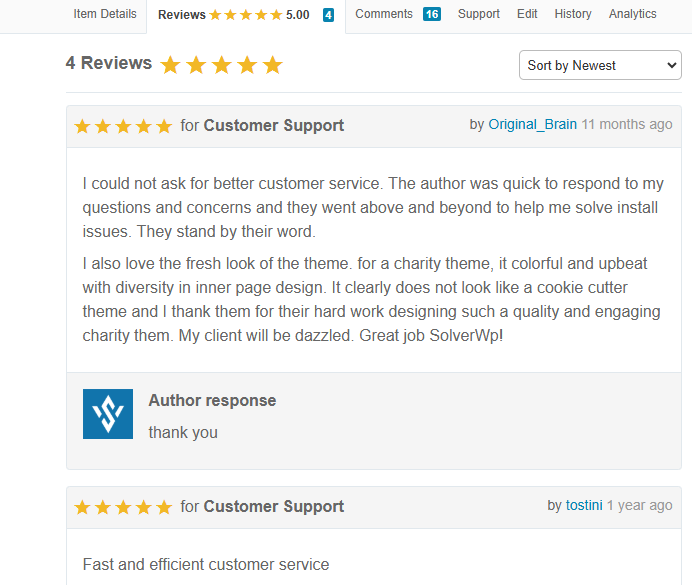Viewport: 692px width, 585px height.
Task: Click the 4 Reviews heading
Action: pos(109,63)
